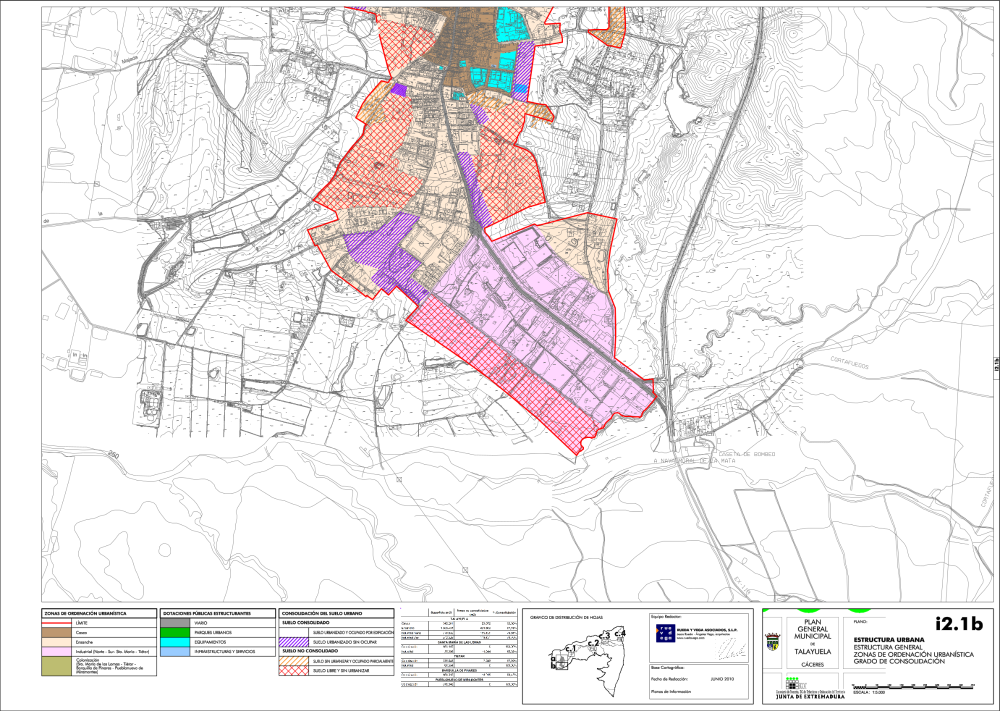Click the GRÁFICO DE DISTRIBUCIÓN DE HOJAS heading
1000x711 pixels.
(x=567, y=617)
